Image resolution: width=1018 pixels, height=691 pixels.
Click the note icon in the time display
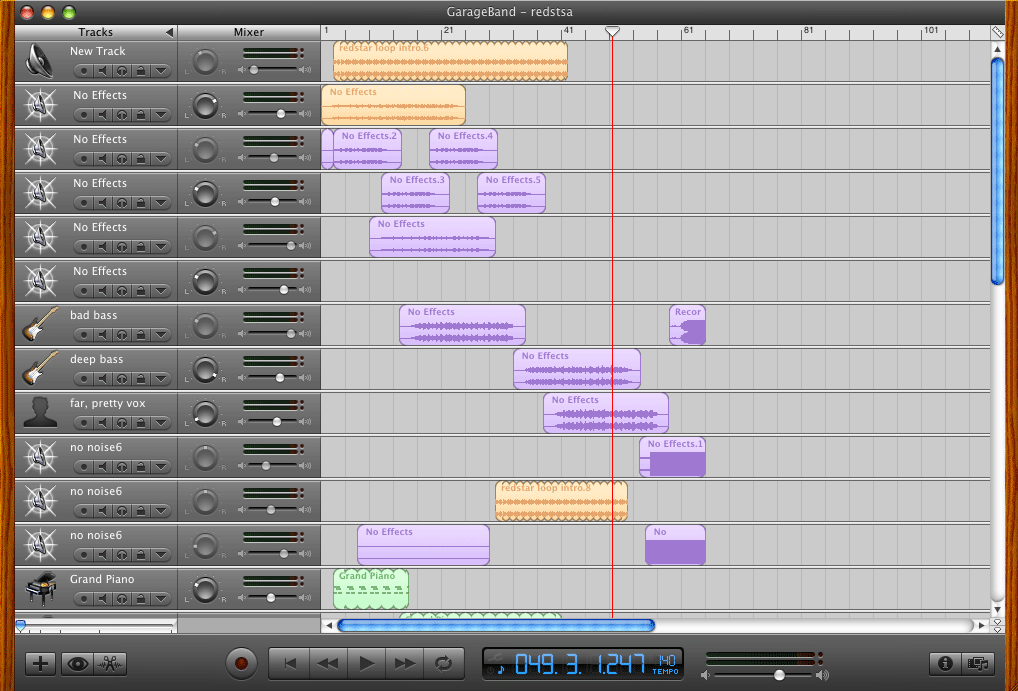[500, 668]
